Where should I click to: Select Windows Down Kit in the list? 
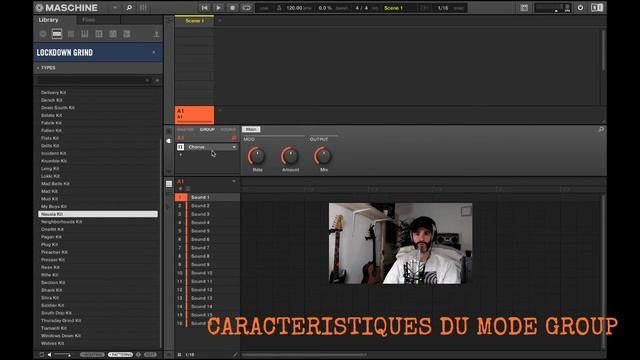(x=60, y=336)
